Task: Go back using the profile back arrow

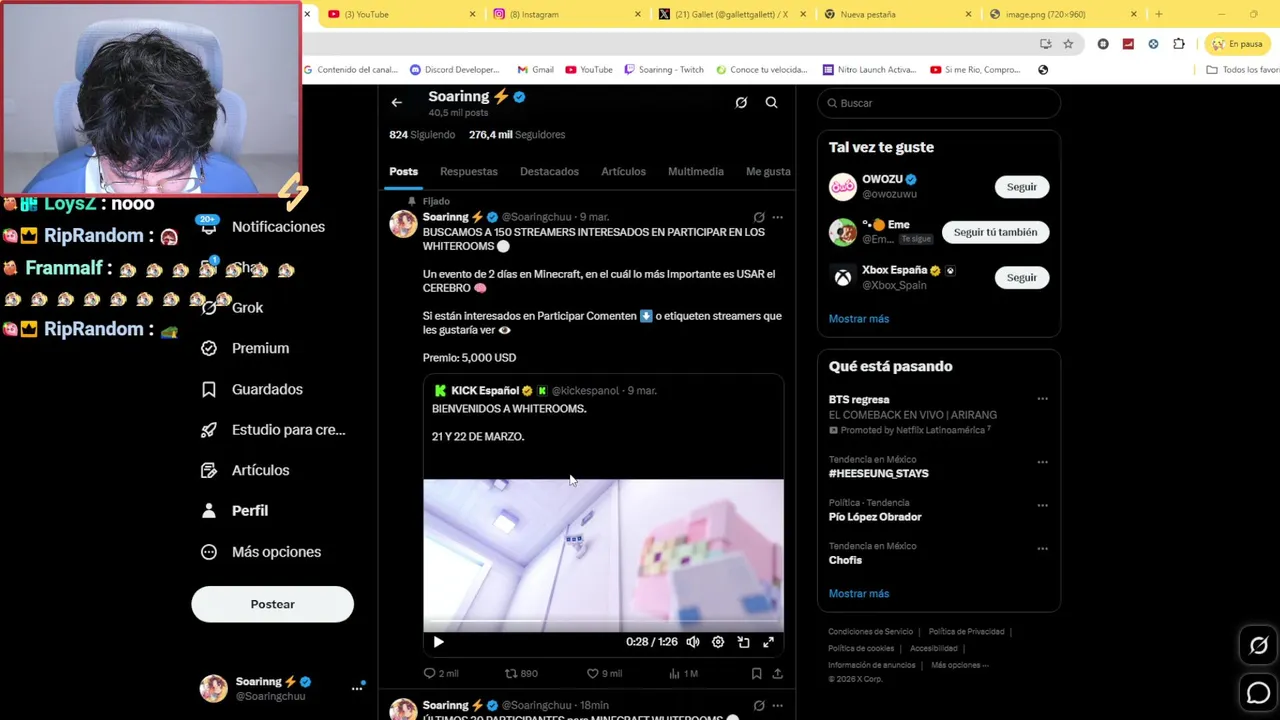Action: pos(397,102)
